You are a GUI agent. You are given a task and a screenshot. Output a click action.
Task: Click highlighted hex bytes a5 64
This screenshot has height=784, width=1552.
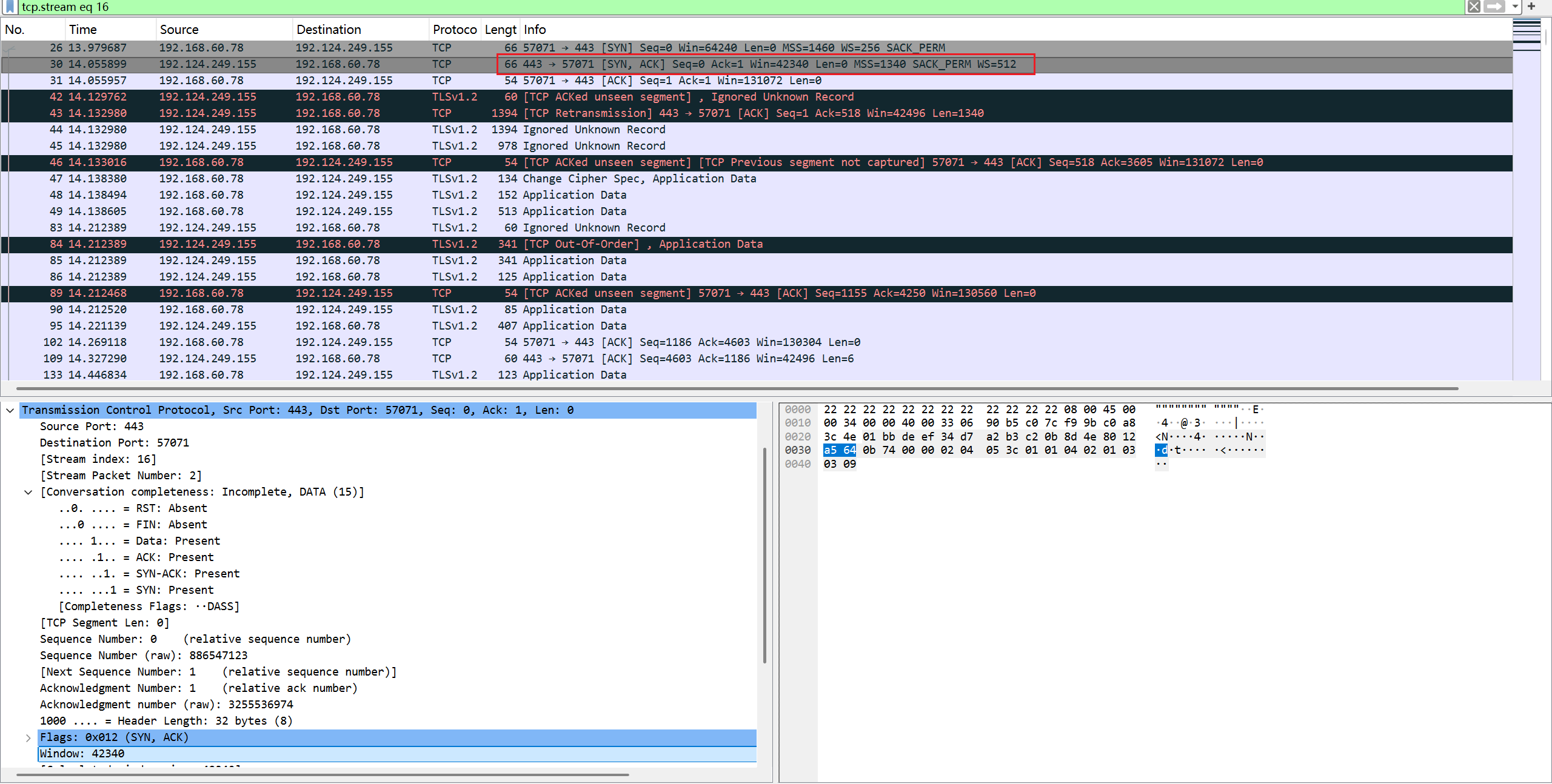(x=840, y=450)
